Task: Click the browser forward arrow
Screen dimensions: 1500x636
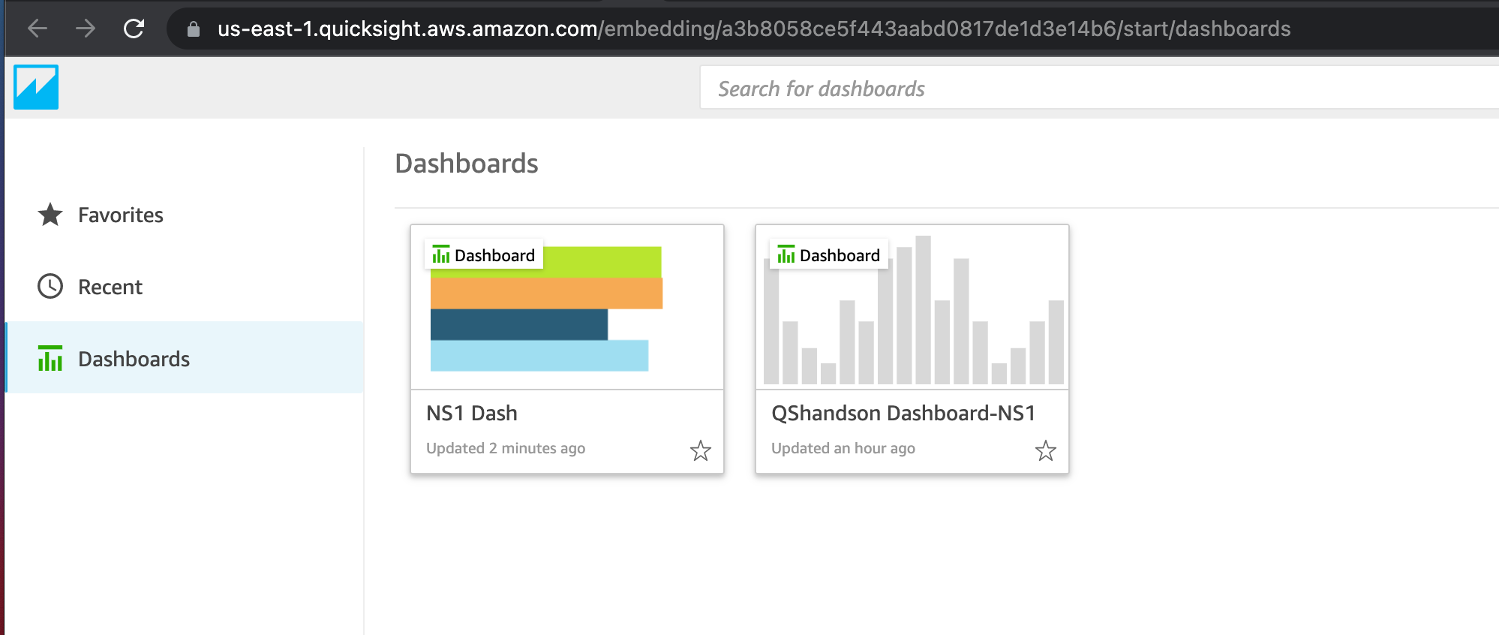Action: (x=86, y=29)
